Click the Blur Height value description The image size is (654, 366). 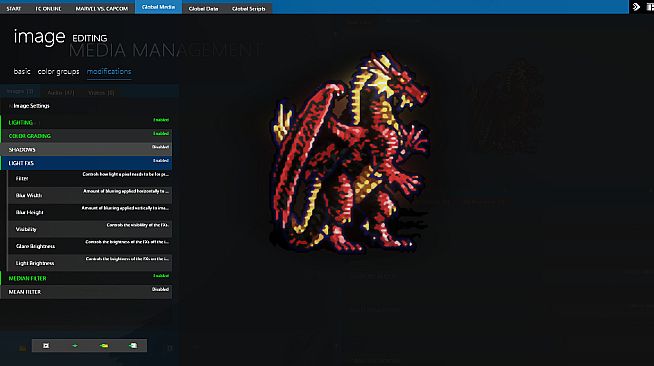click(x=125, y=208)
